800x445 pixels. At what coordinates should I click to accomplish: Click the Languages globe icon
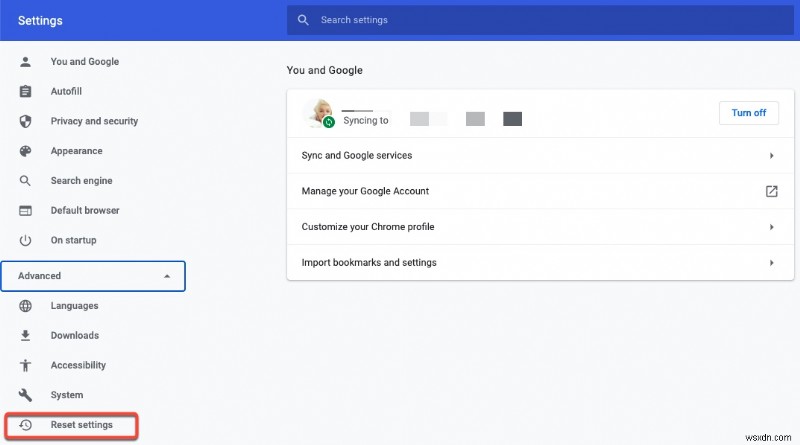click(27, 306)
